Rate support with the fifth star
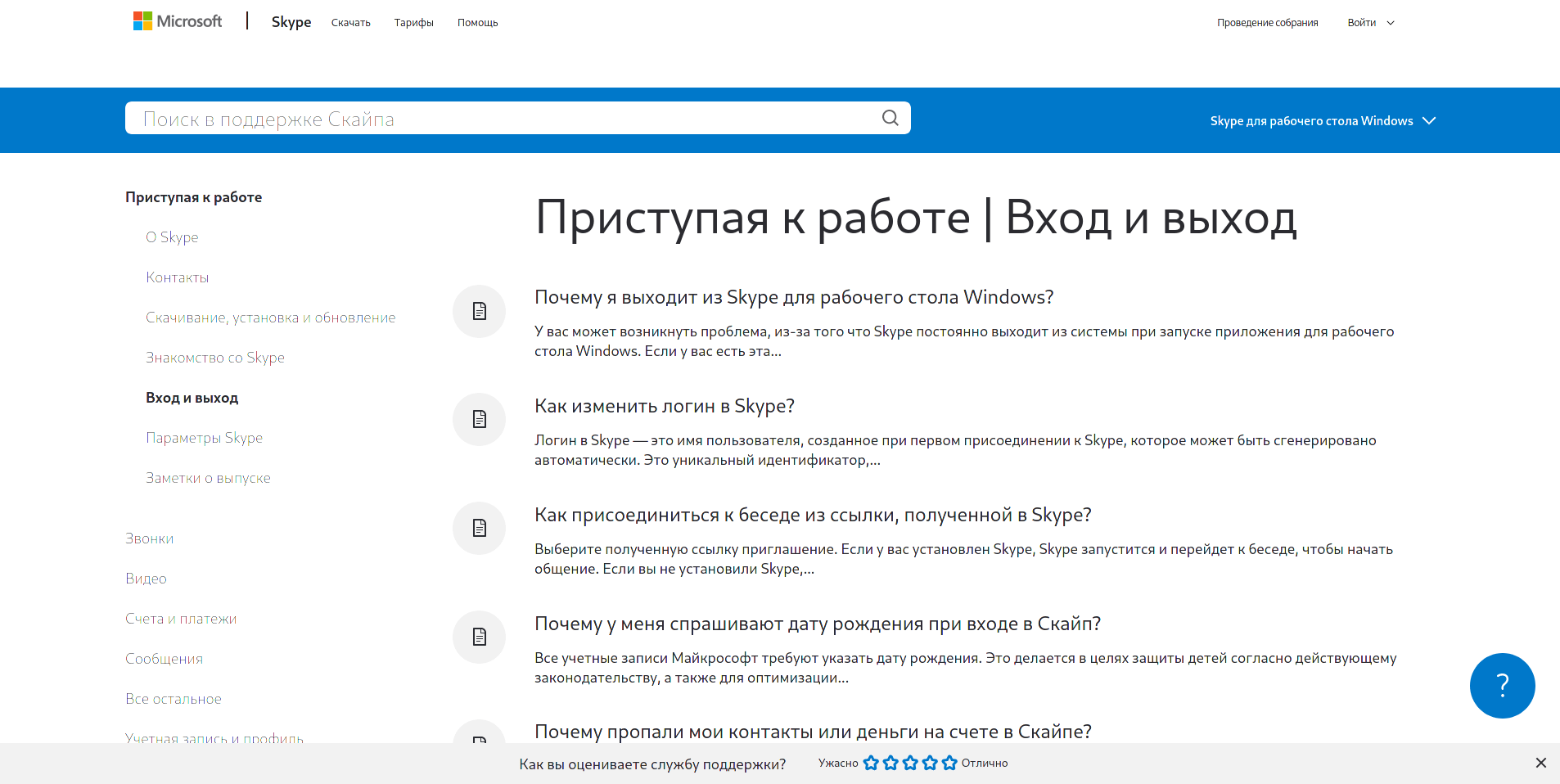The image size is (1560, 784). click(949, 763)
